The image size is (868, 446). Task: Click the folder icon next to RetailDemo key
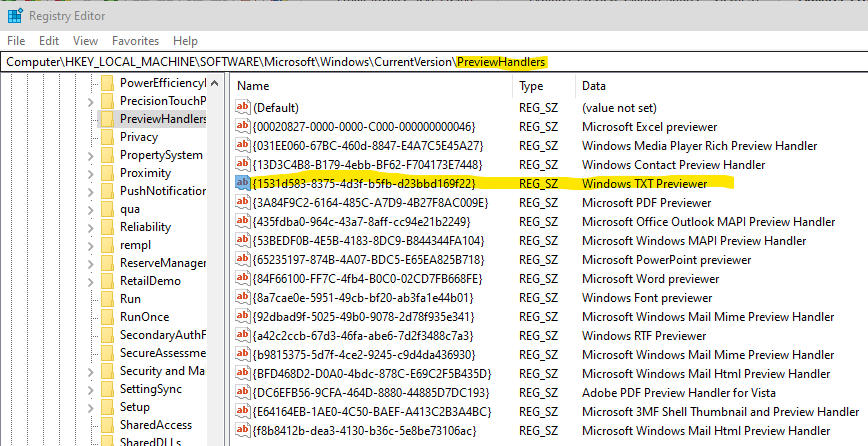click(x=107, y=281)
